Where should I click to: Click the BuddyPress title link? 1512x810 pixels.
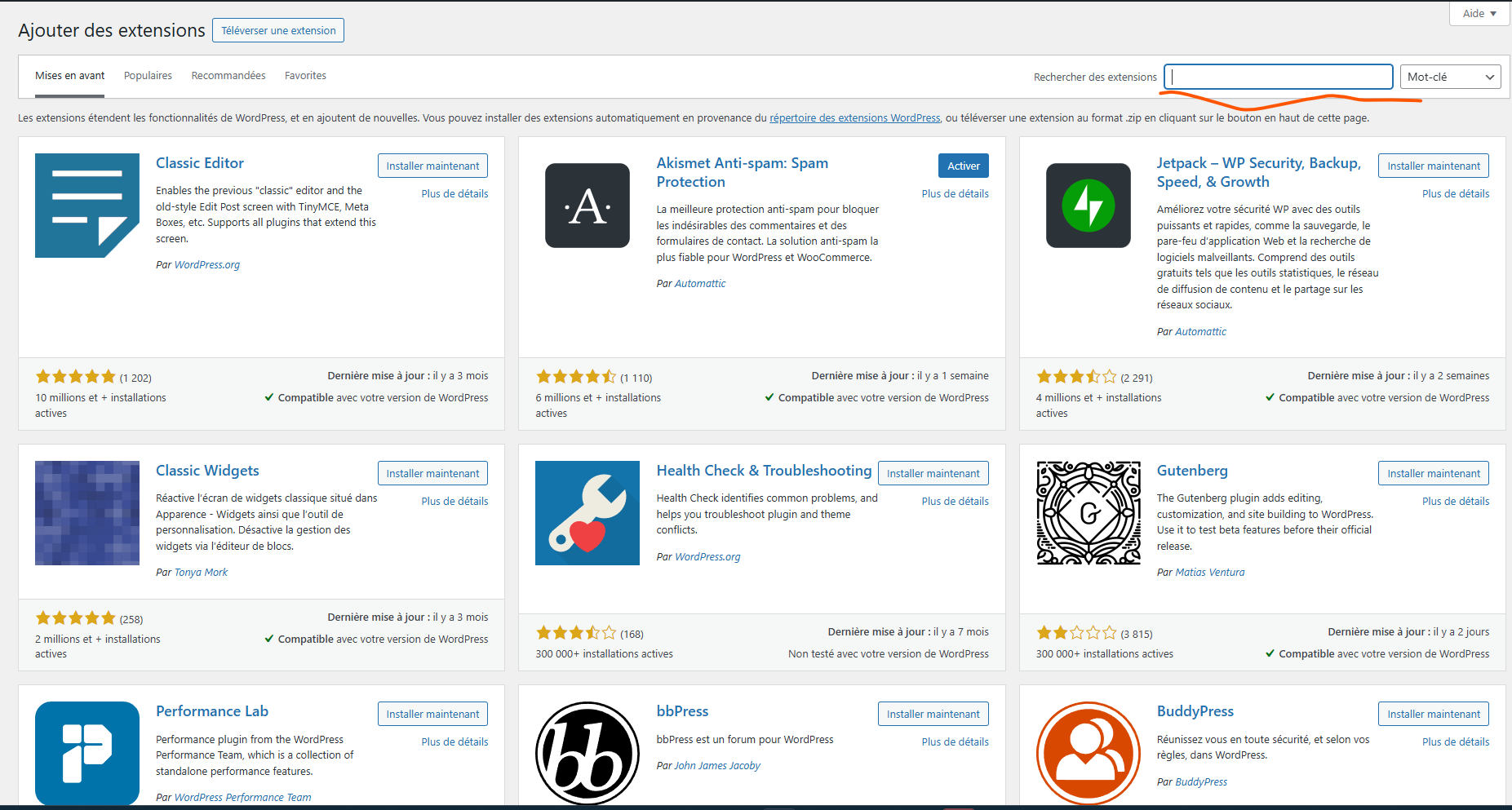pyautogui.click(x=1195, y=711)
